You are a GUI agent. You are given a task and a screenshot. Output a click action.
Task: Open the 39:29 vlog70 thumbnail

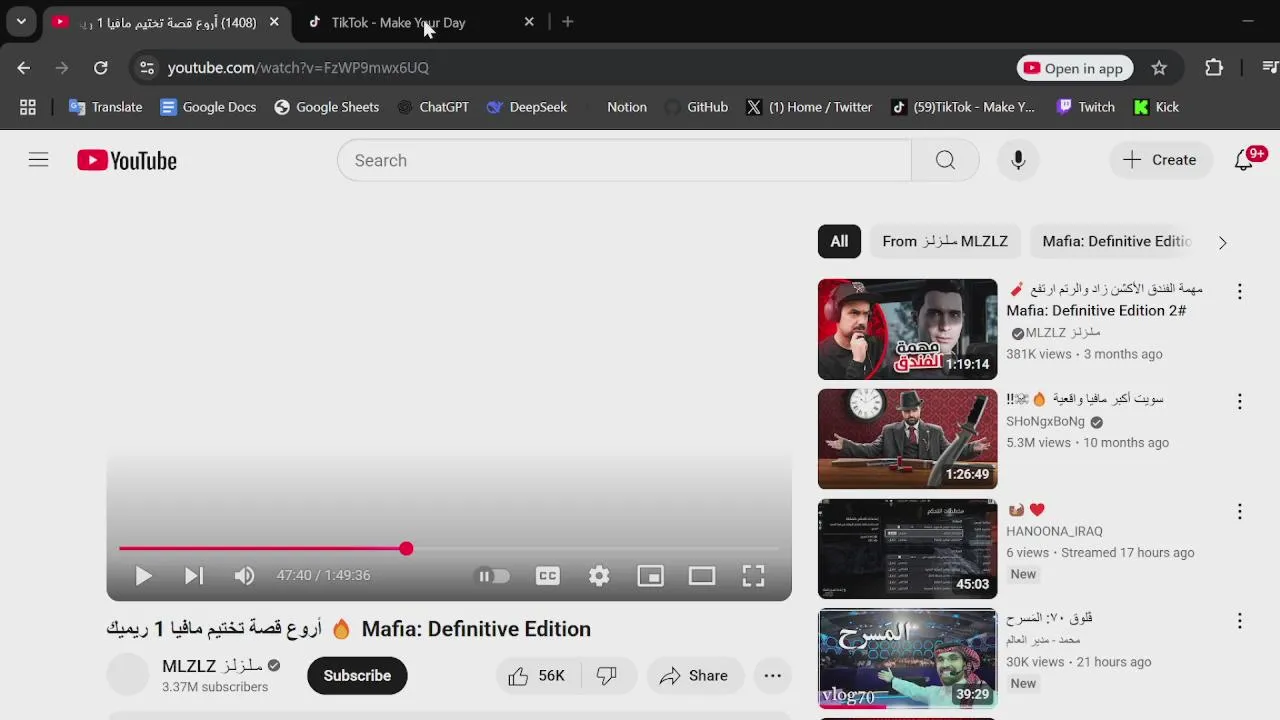[x=907, y=658]
